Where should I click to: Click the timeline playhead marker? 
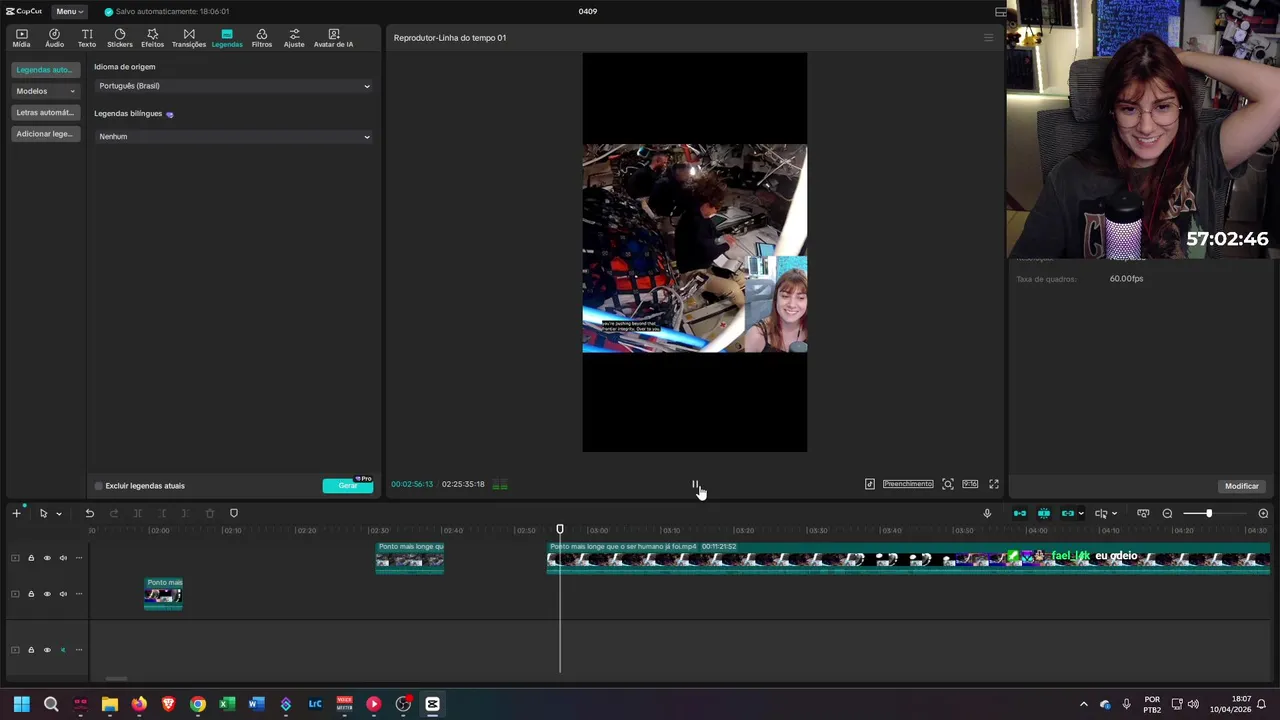[x=560, y=529]
